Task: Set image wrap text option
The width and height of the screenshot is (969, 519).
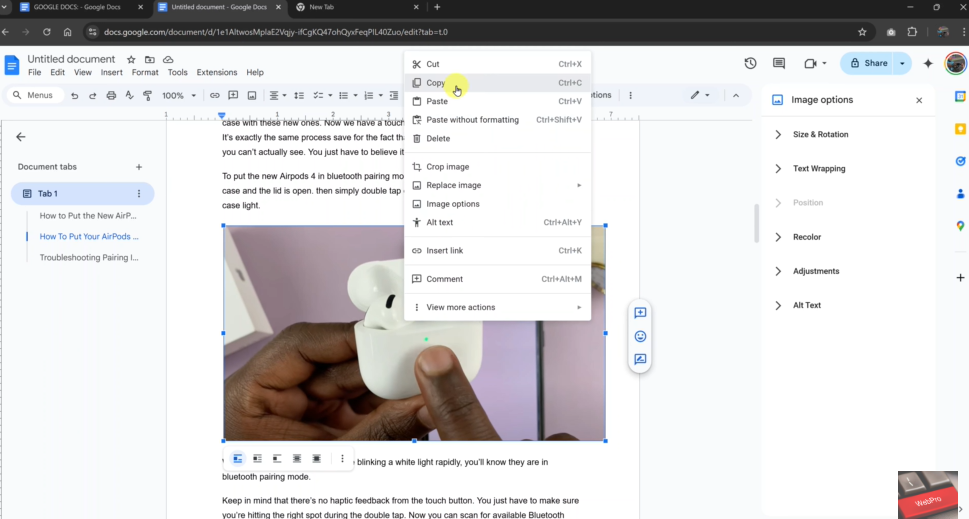Action: coord(258,458)
